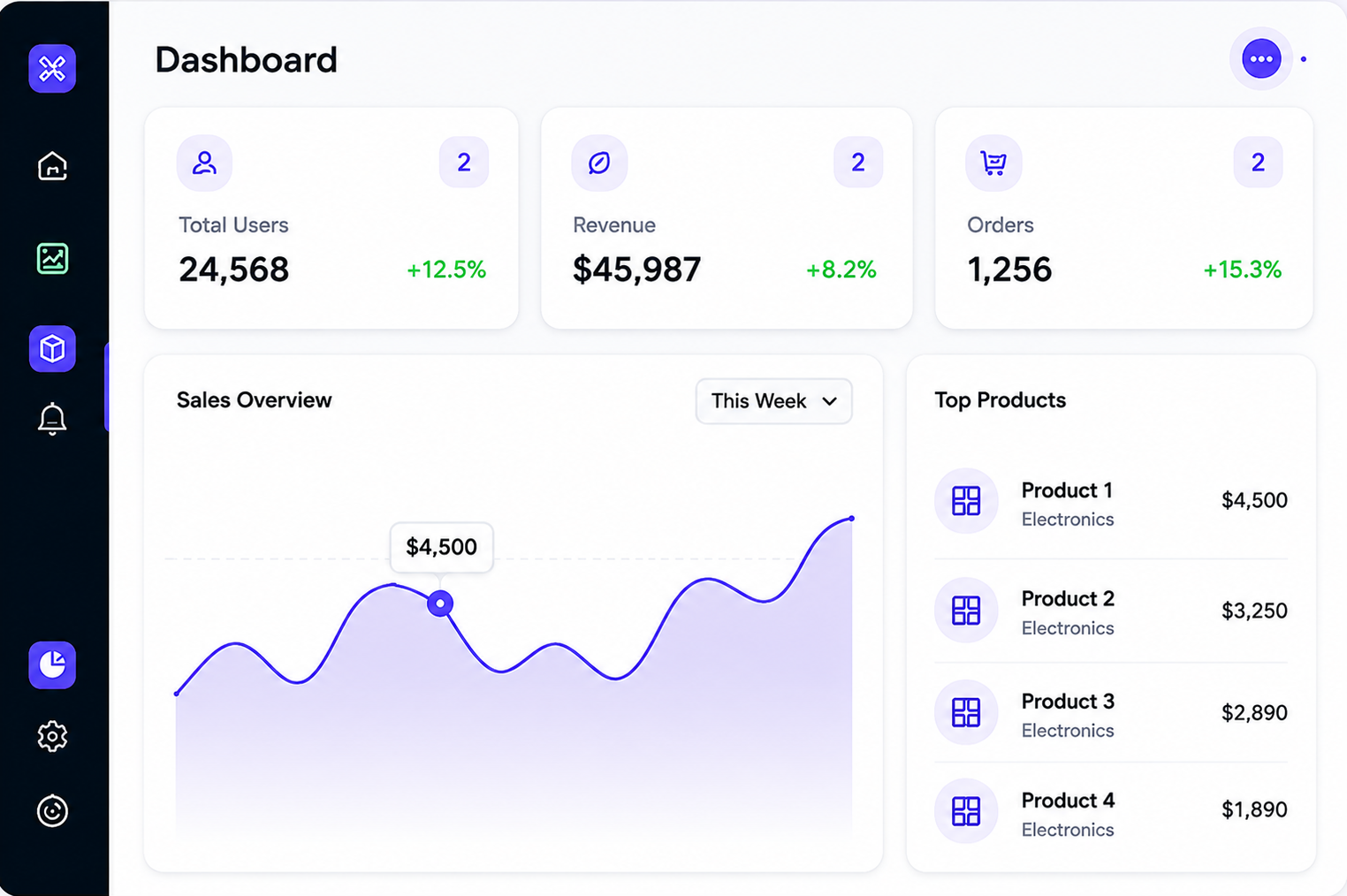
Task: Open the pie chart analytics icon
Action: [x=52, y=665]
